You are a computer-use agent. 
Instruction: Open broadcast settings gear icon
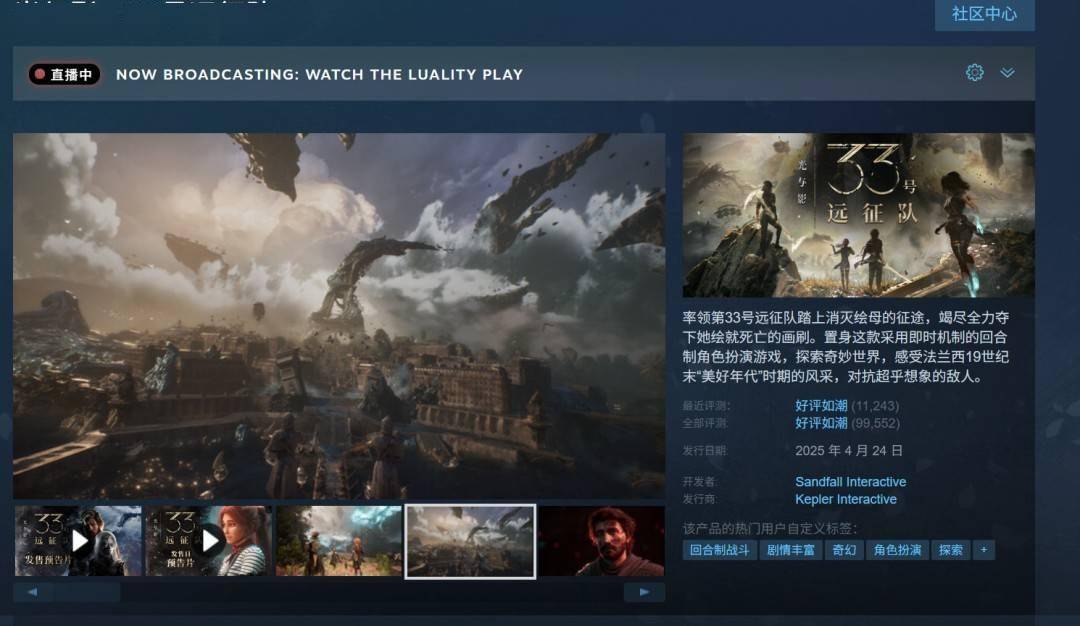click(x=974, y=72)
